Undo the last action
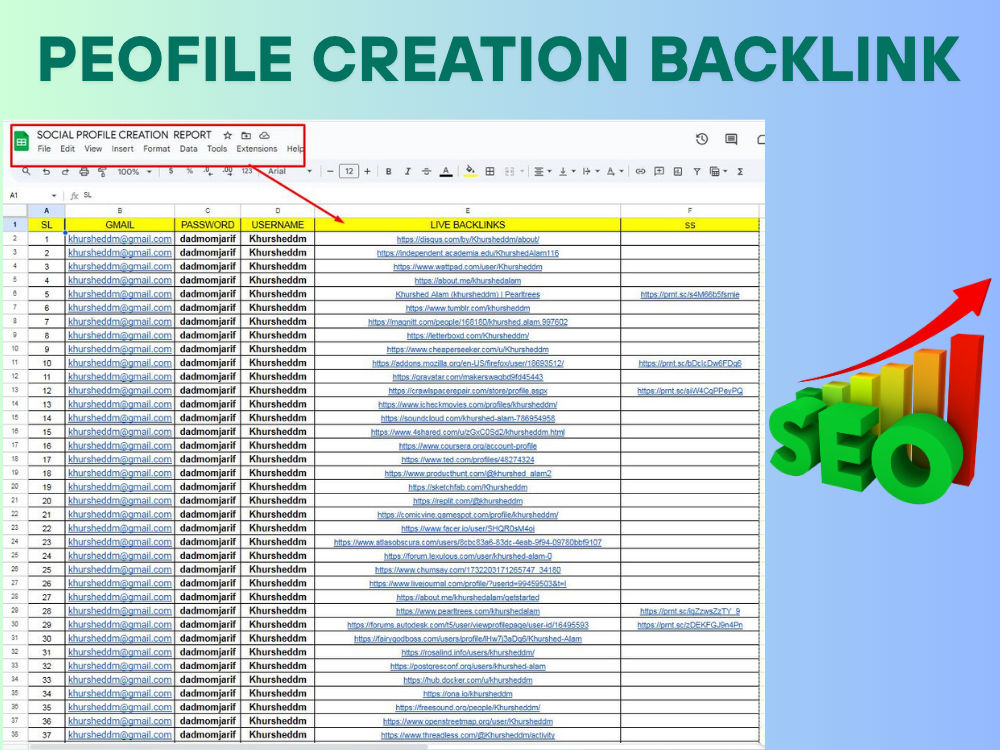This screenshot has height=750, width=1000. point(46,172)
